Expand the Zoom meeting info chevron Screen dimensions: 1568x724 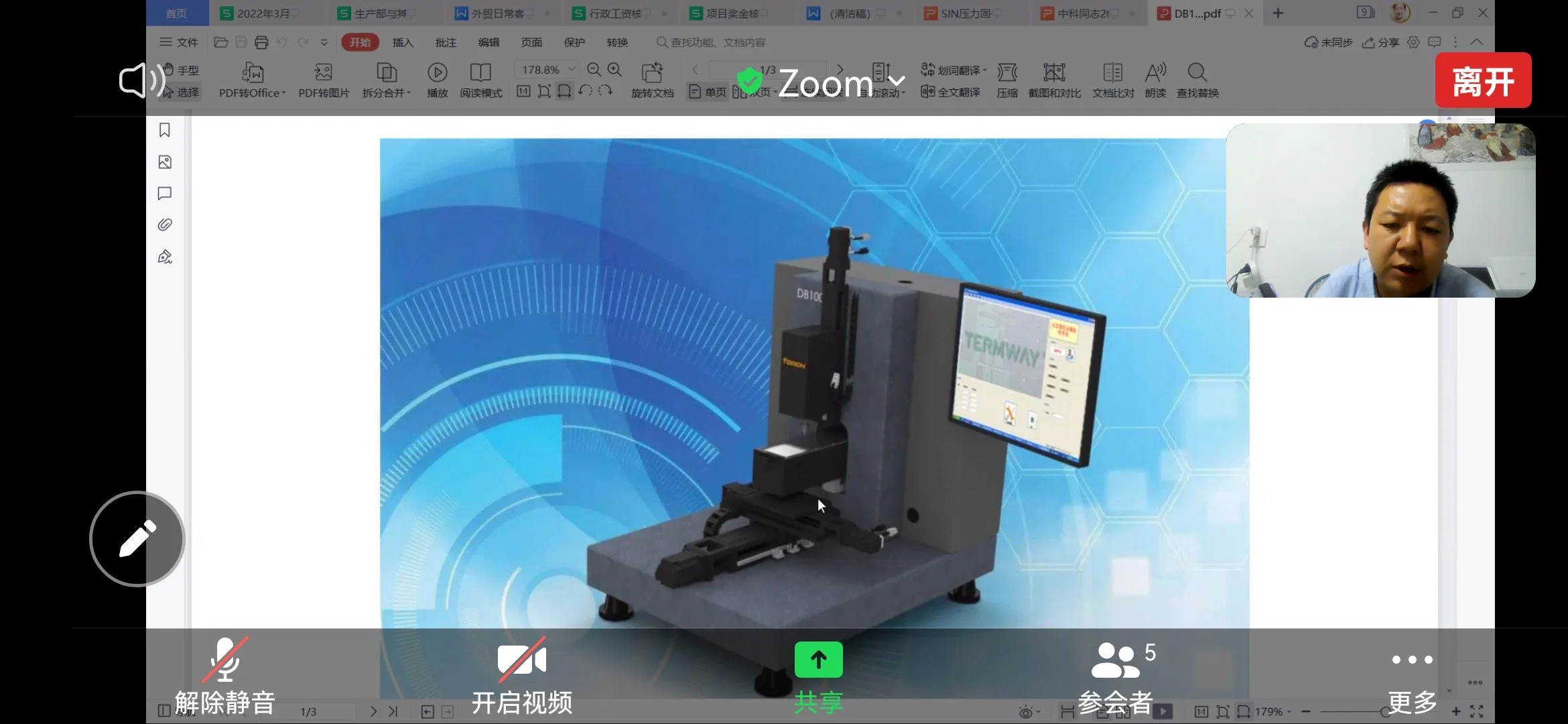coord(896,82)
